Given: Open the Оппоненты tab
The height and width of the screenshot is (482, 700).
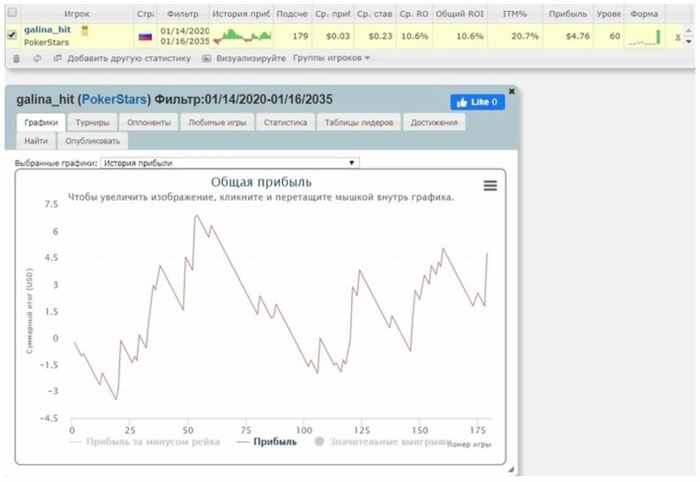Looking at the screenshot, I should click(149, 122).
